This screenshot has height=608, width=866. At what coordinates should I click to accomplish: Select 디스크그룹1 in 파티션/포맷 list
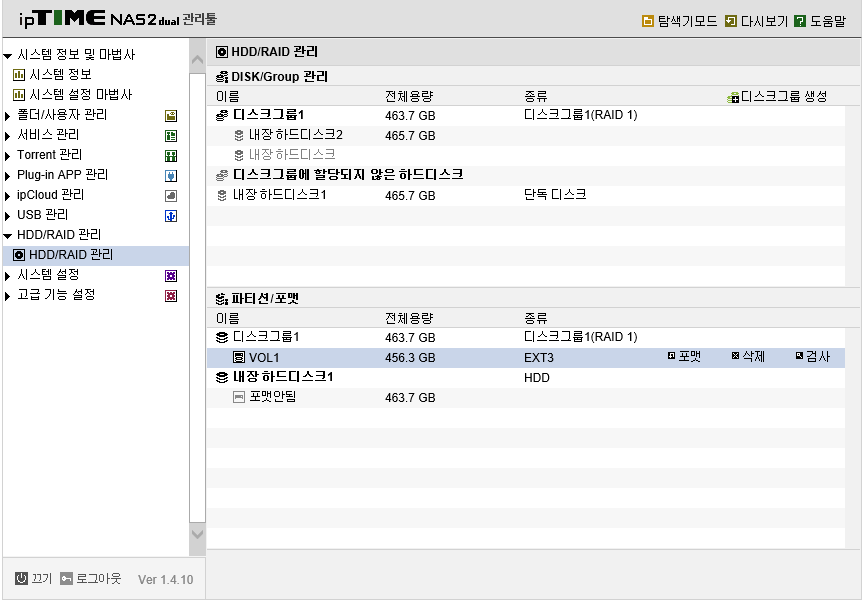526,337
